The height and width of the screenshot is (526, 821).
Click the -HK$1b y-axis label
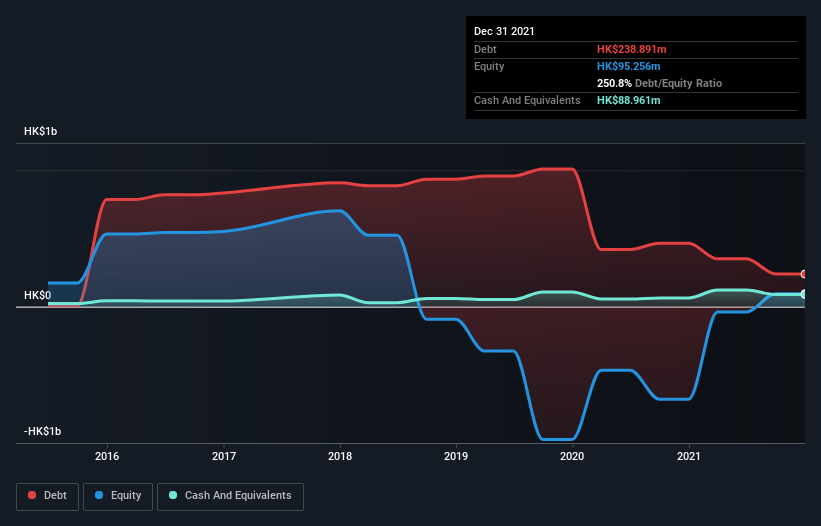42,431
